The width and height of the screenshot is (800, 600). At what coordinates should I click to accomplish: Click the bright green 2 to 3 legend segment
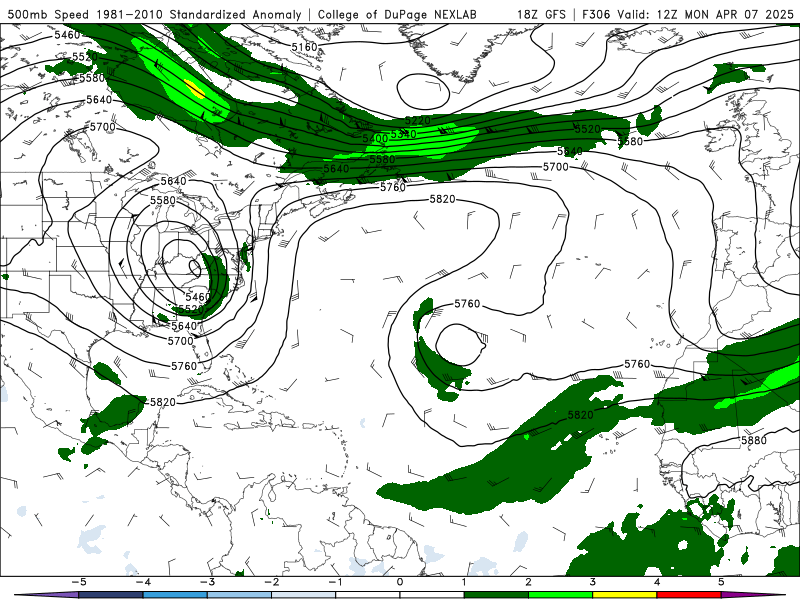[x=560, y=595]
